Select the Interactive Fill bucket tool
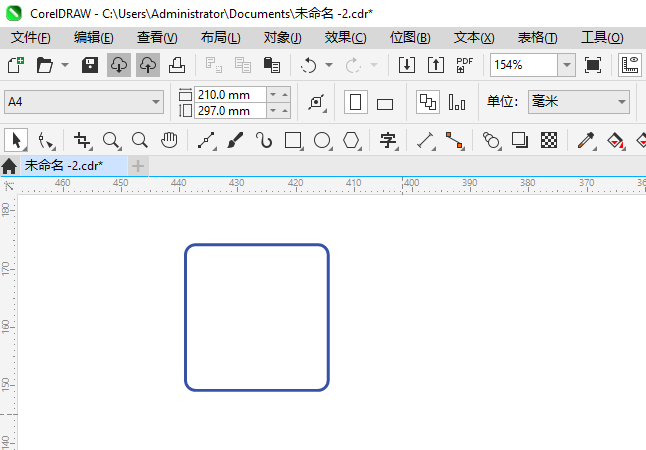The height and width of the screenshot is (450, 646). (x=616, y=140)
